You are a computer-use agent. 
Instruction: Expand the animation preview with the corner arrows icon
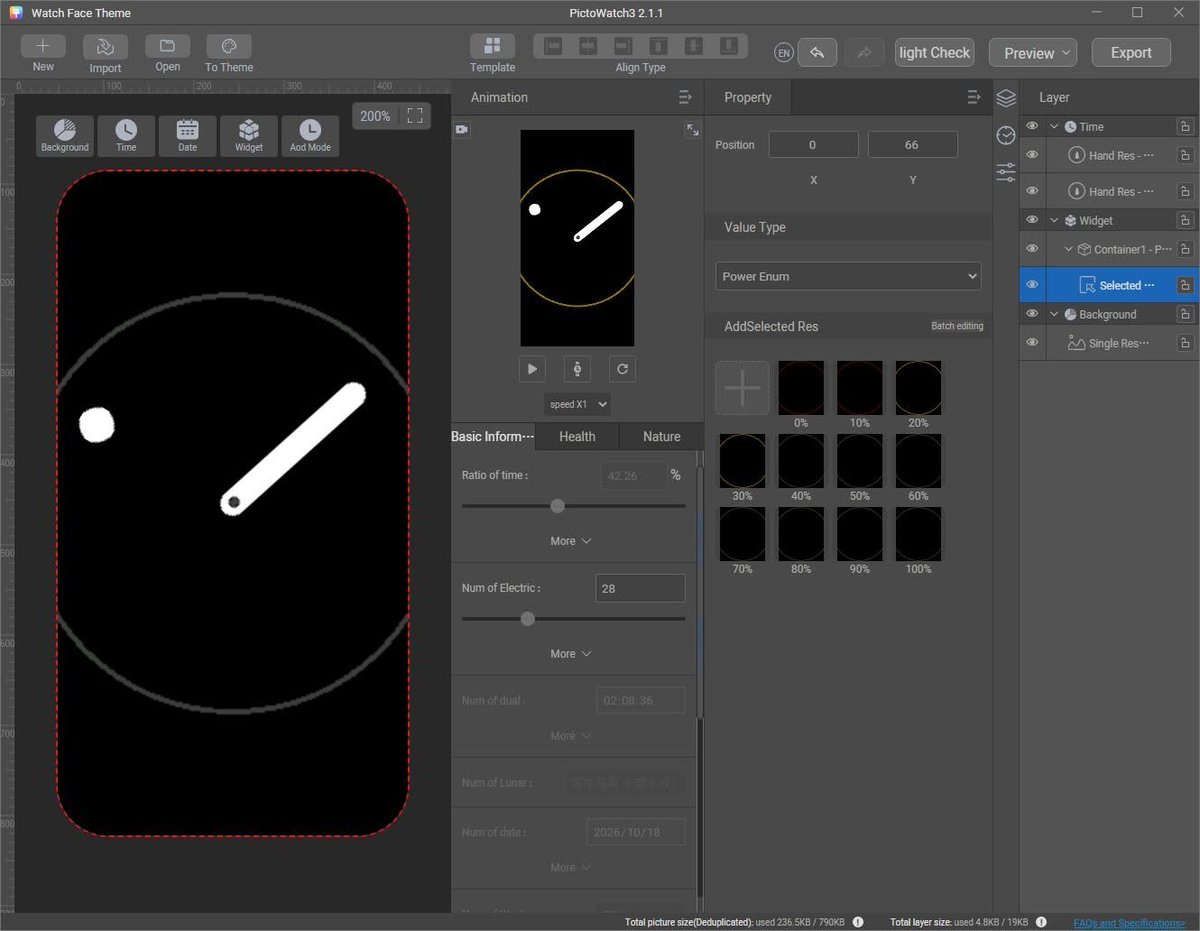[692, 130]
